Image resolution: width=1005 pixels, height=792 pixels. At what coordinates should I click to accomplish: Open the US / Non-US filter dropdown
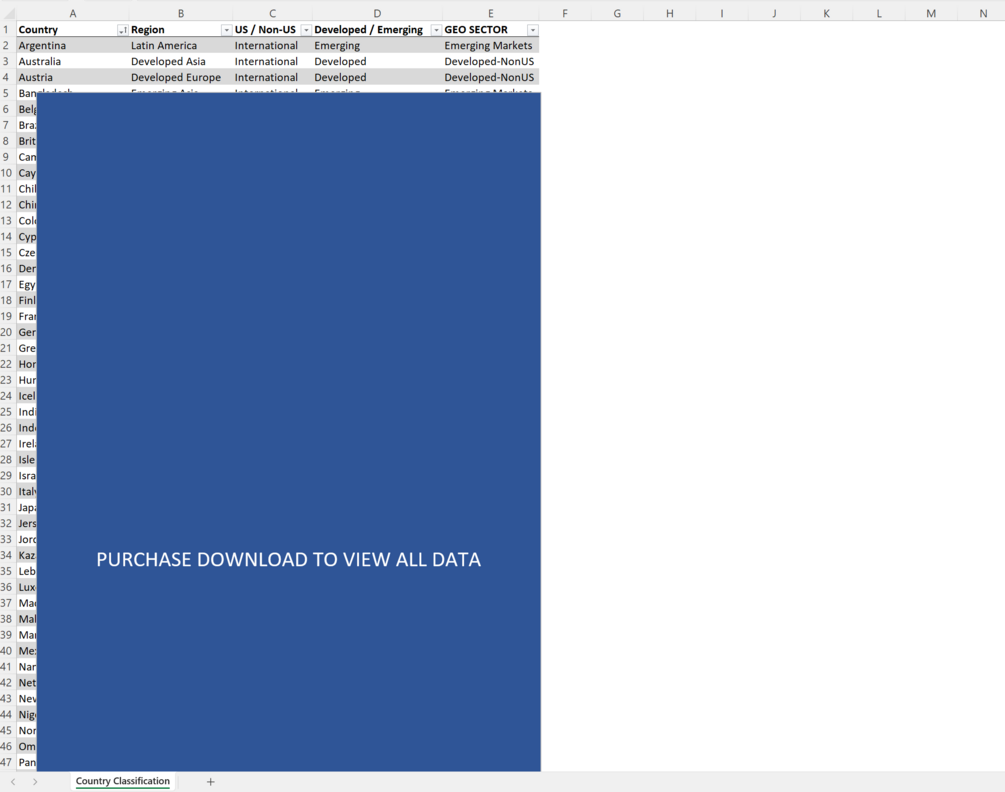click(x=306, y=30)
